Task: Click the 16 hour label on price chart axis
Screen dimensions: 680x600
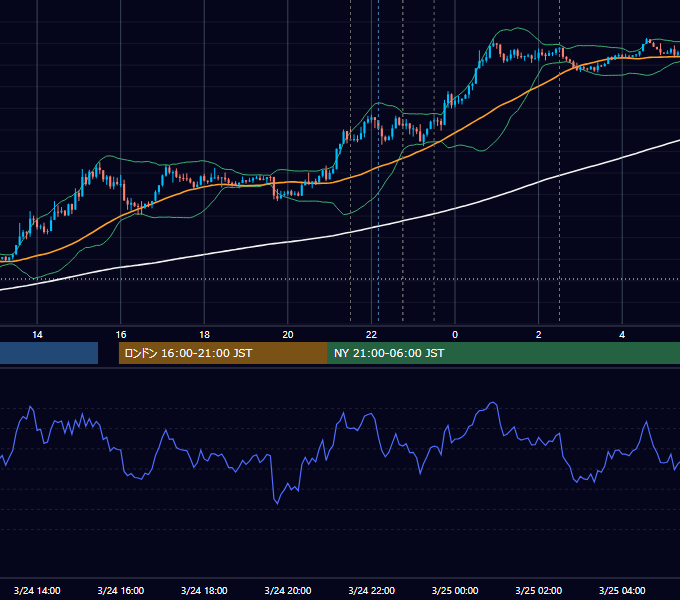Action: coord(121,335)
